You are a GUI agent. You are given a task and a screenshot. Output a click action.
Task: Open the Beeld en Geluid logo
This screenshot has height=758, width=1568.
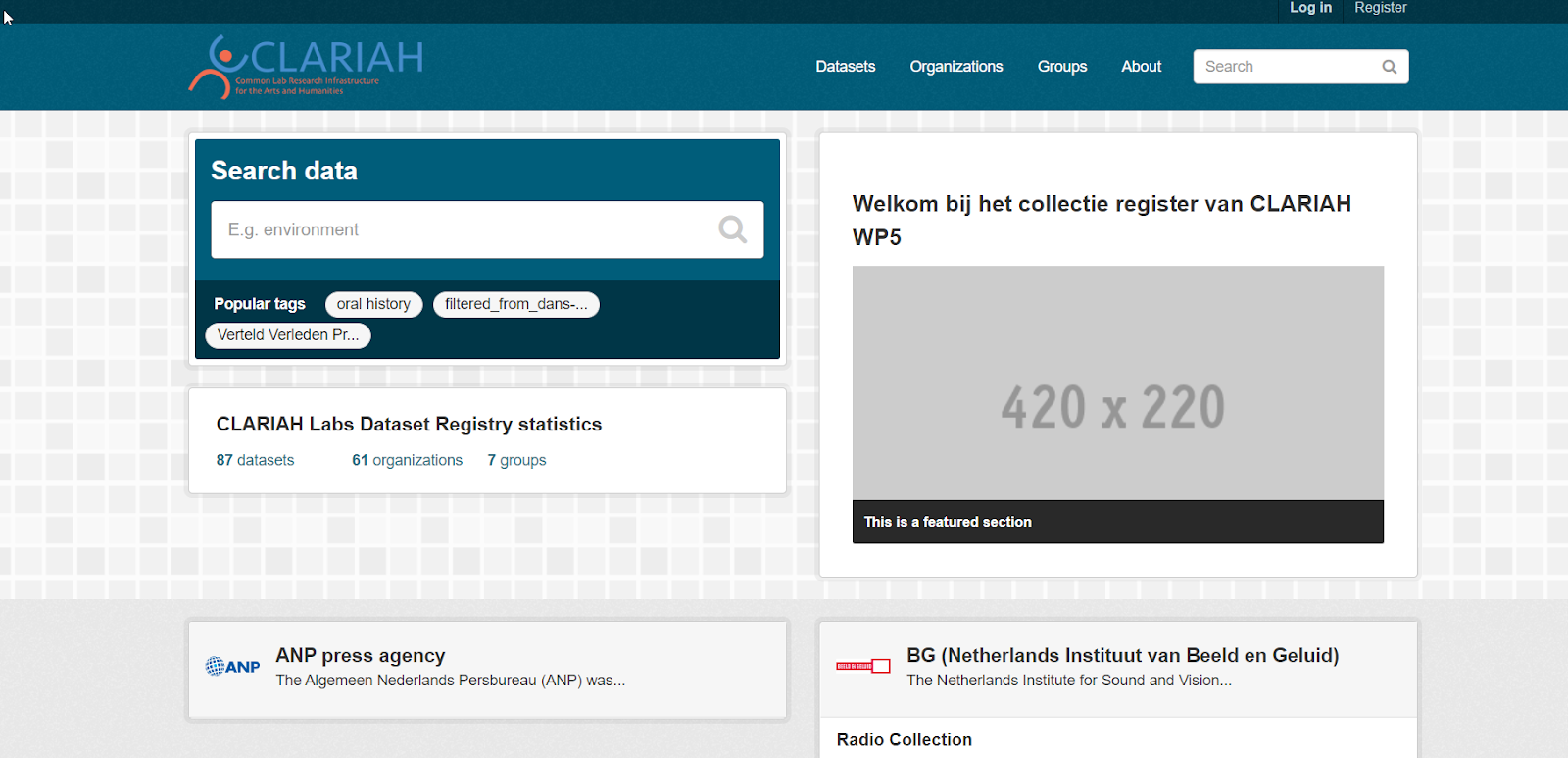(862, 667)
